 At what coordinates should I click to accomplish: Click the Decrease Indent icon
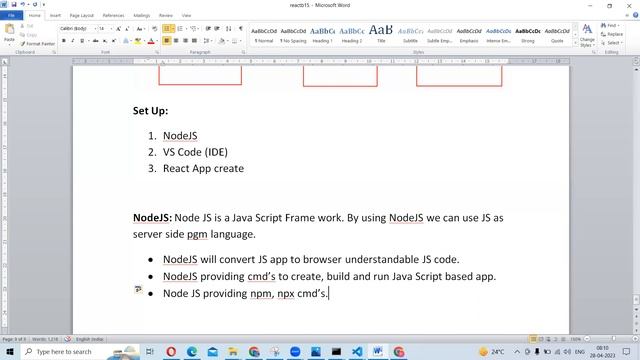click(208, 29)
